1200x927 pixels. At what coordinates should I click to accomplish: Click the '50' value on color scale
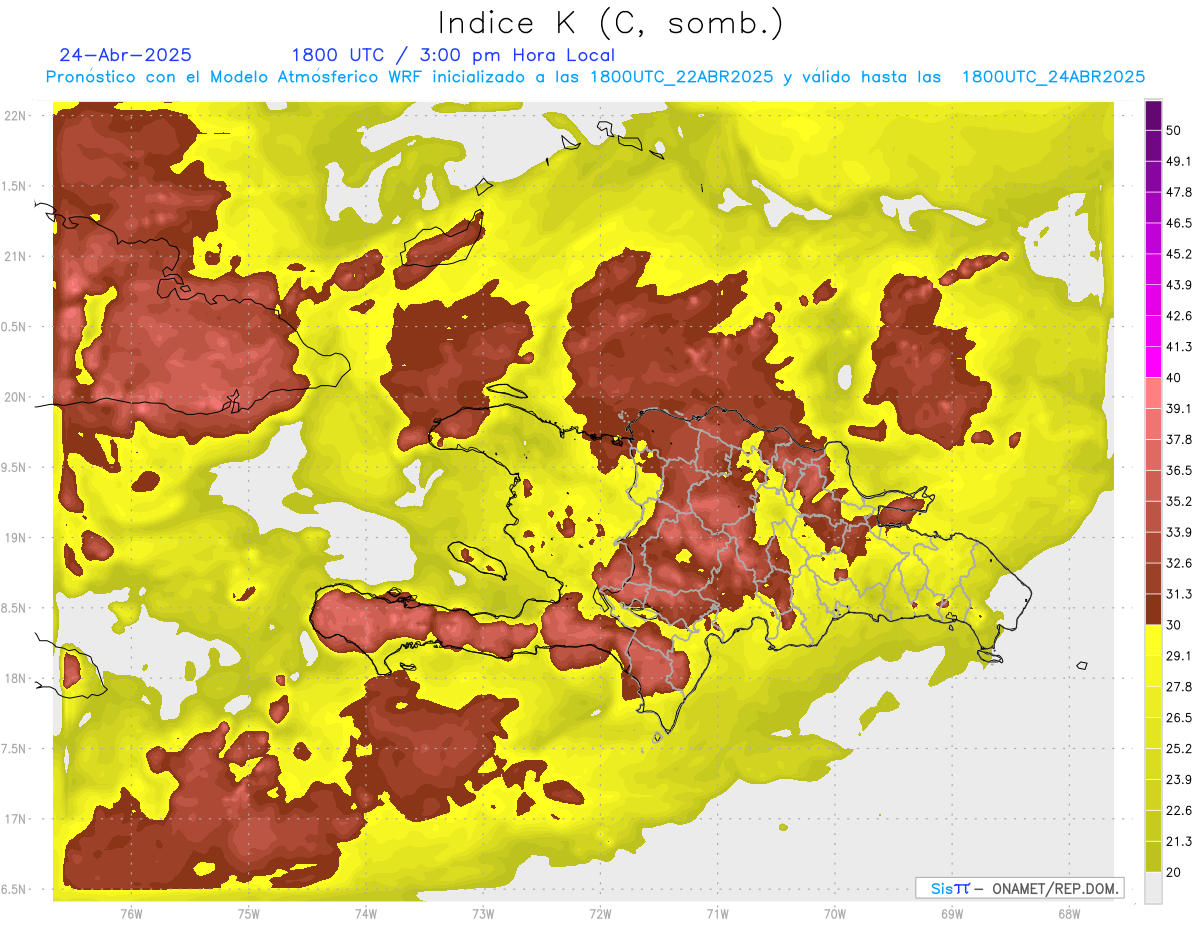(x=1175, y=130)
